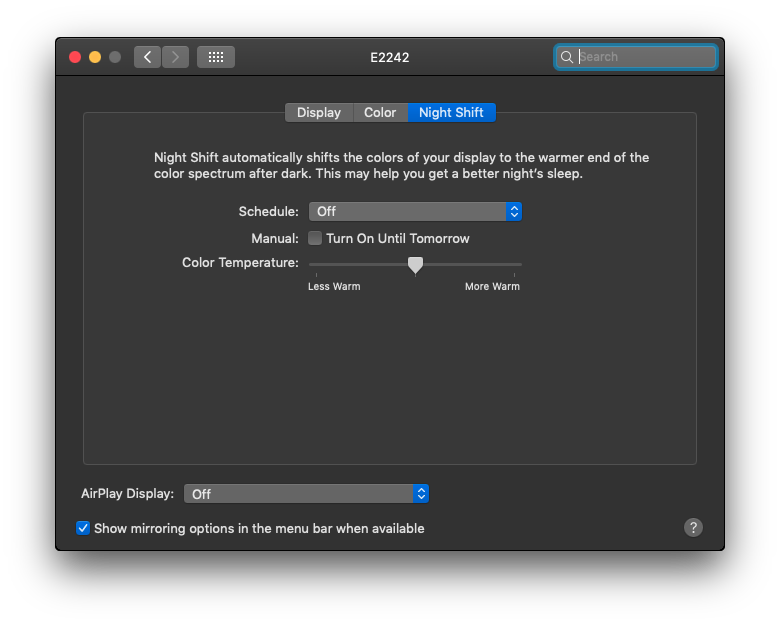Click the magnifying glass search icon

tap(567, 57)
